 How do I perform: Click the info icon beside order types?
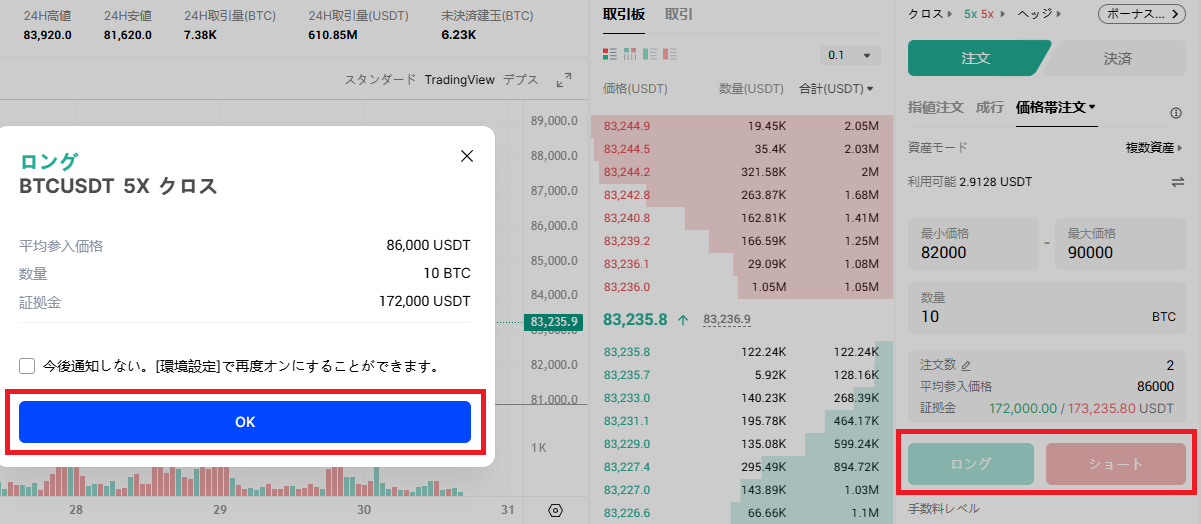[1176, 114]
